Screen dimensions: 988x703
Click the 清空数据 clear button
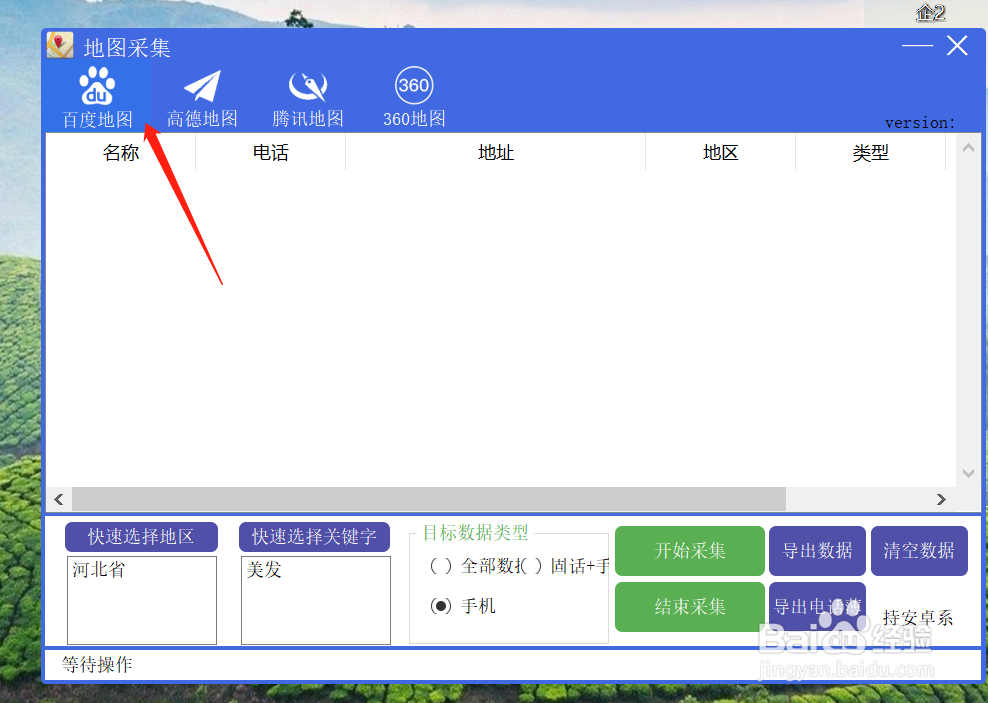point(919,551)
